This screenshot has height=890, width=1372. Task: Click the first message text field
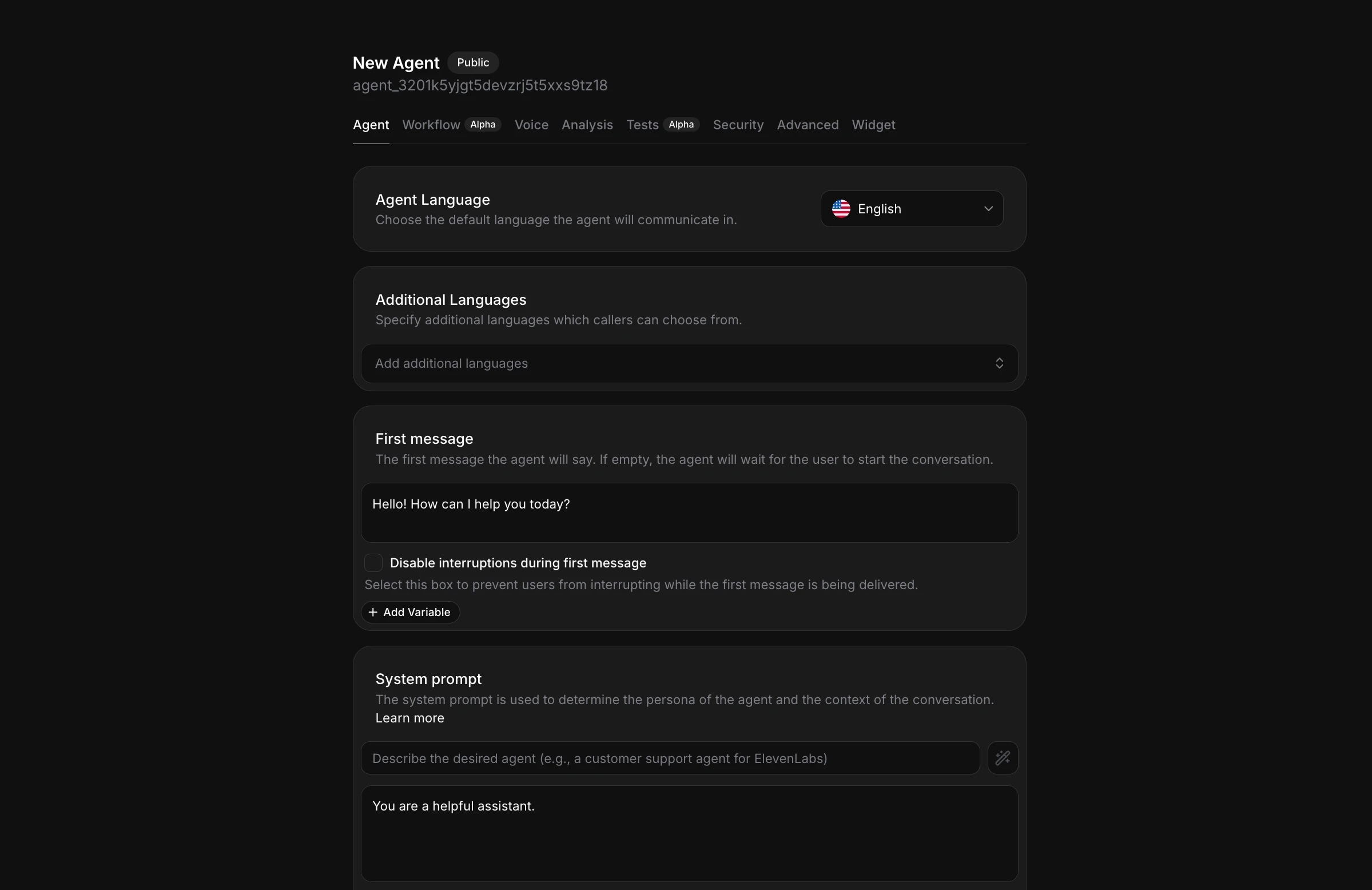pos(689,512)
